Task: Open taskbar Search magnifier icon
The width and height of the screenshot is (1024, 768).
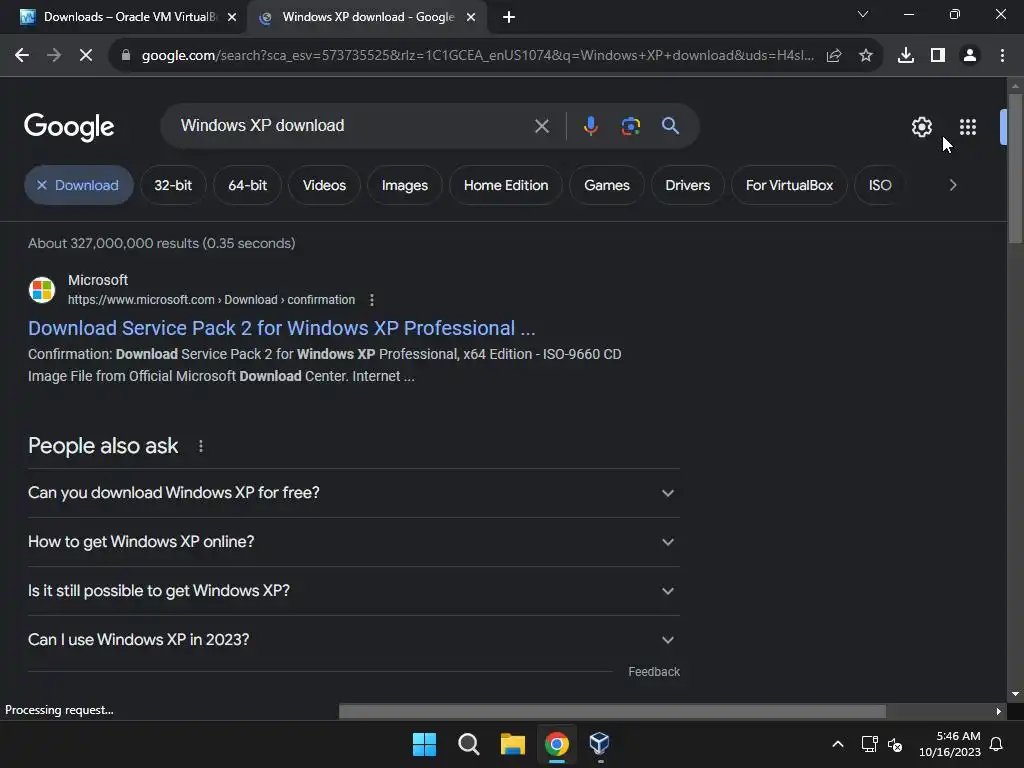Action: [x=469, y=744]
